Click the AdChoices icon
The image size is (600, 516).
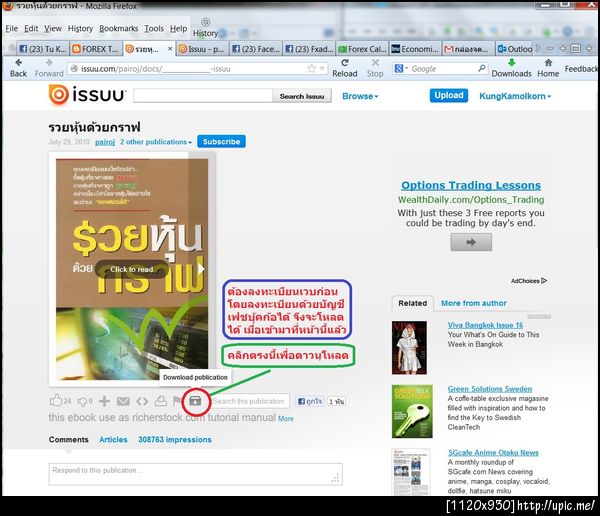point(544,281)
